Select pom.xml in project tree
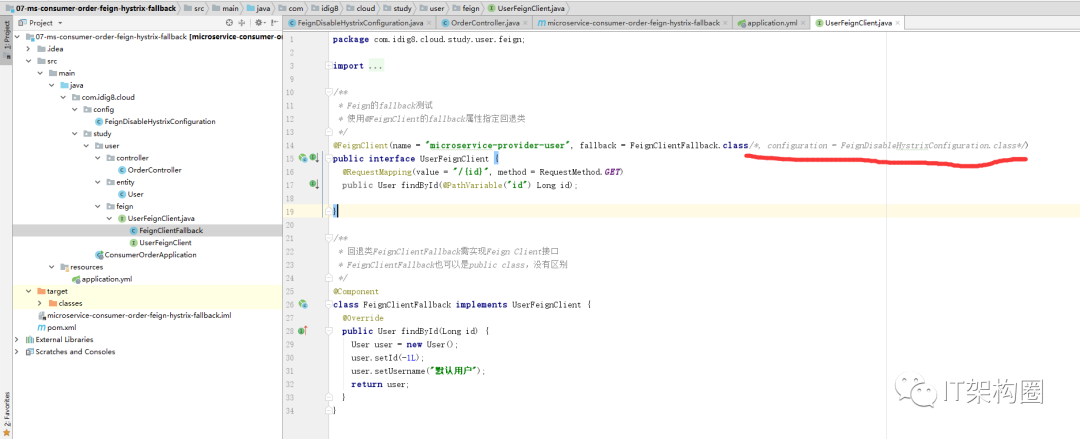 (57, 327)
